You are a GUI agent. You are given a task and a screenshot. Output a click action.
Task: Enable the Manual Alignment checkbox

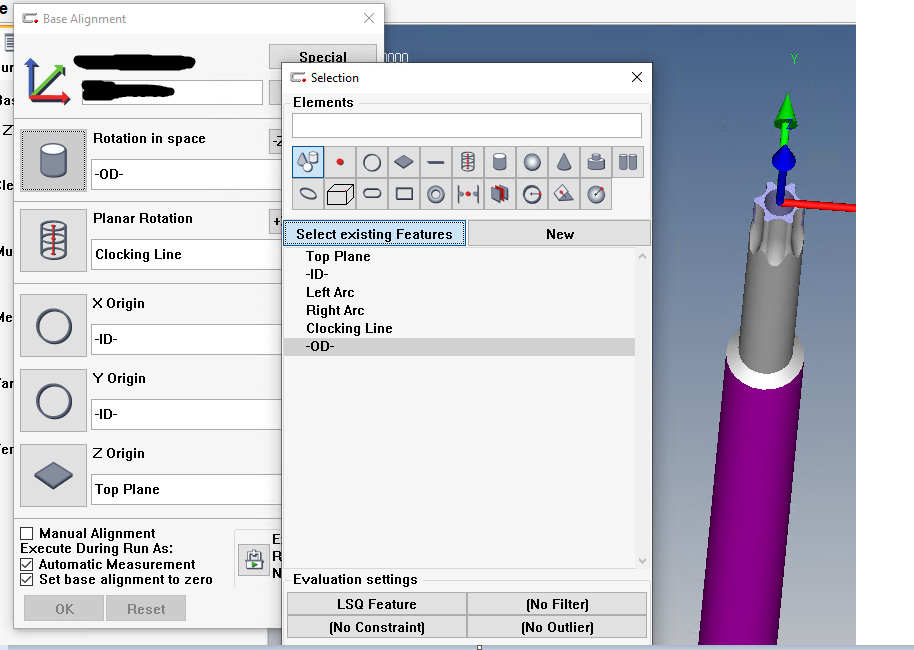click(26, 533)
